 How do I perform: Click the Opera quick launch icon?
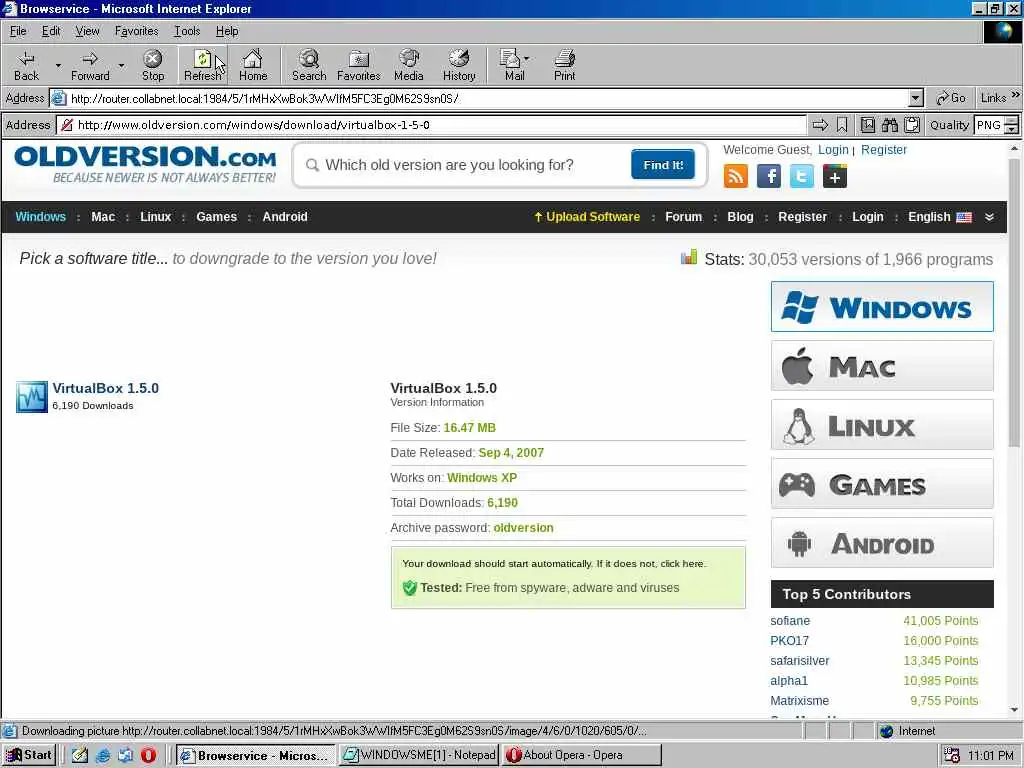(149, 755)
